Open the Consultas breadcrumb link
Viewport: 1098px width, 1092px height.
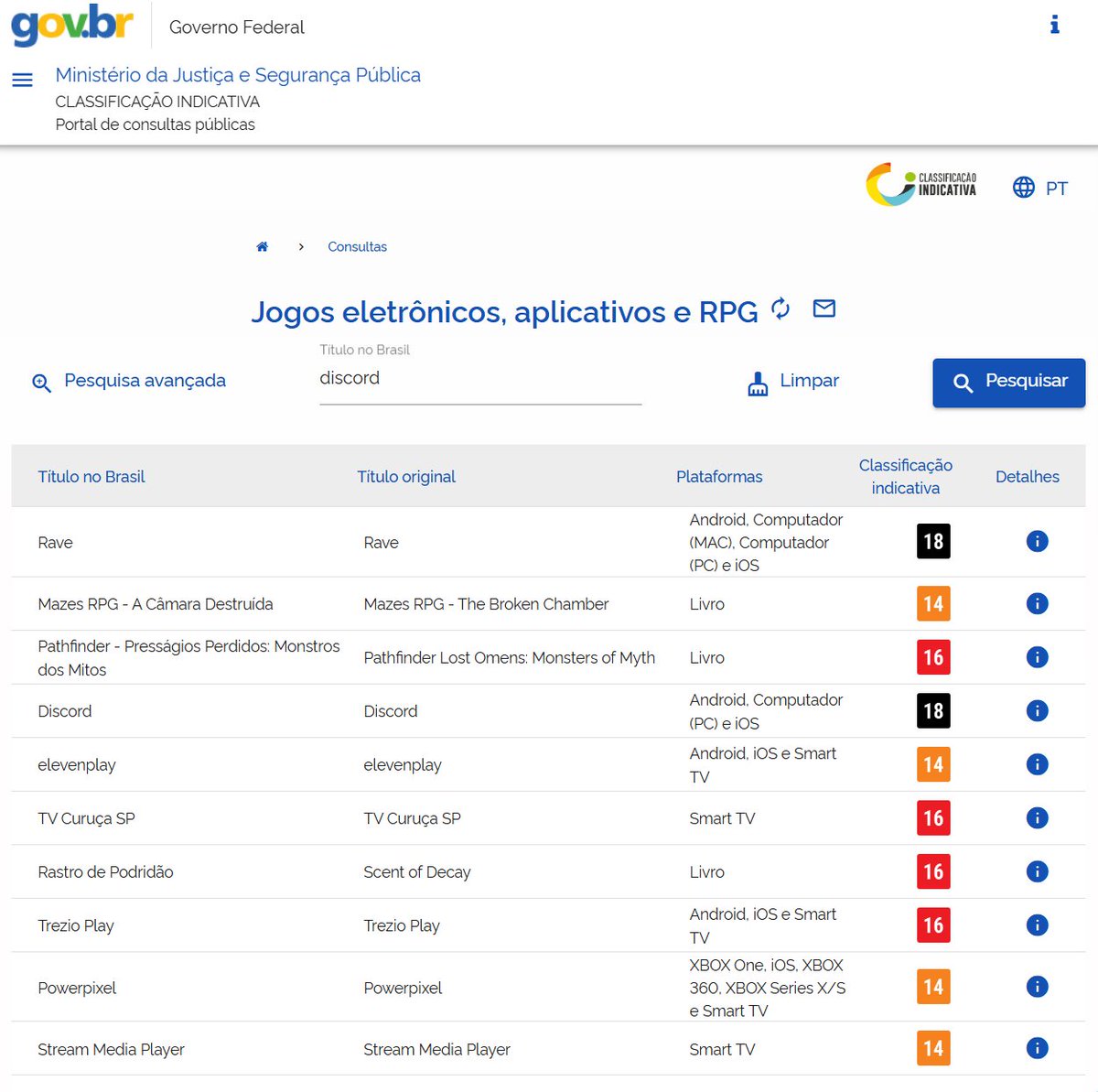pos(357,246)
